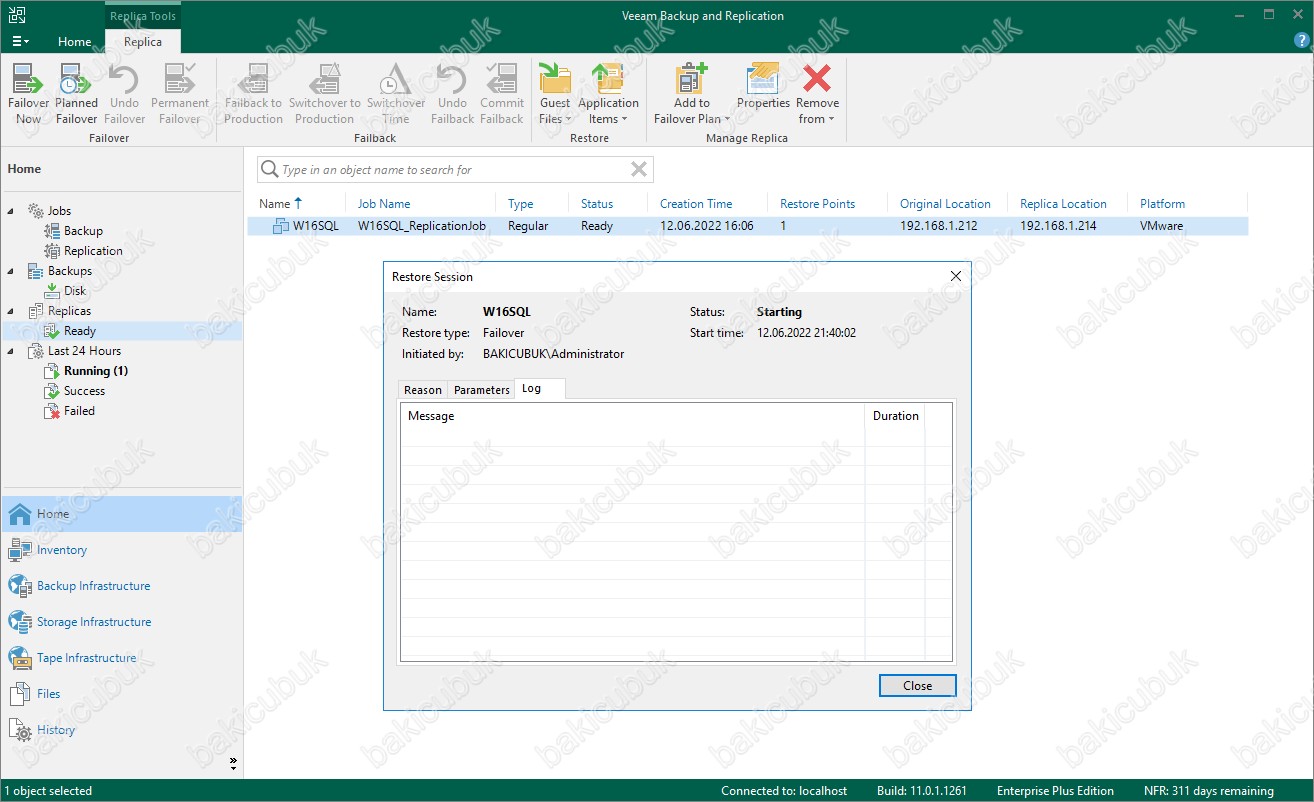Sort by Original Location column header
1314x802 pixels.
[945, 204]
